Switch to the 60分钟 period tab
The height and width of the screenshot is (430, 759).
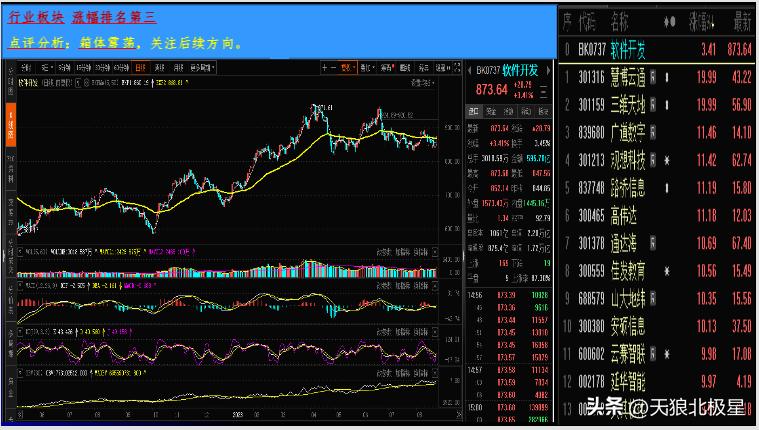[121, 68]
